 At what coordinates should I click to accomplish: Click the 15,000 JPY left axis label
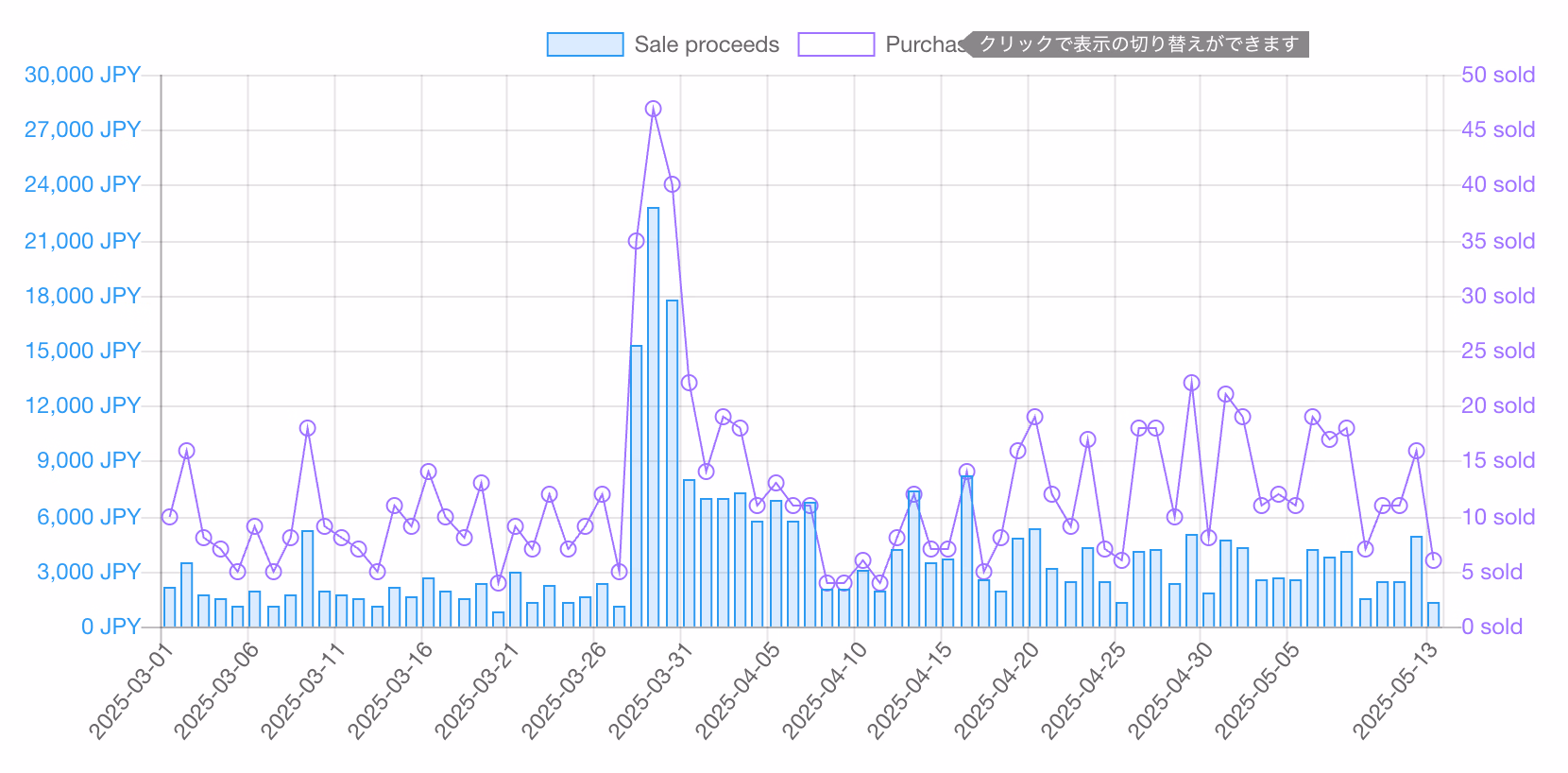click(82, 351)
